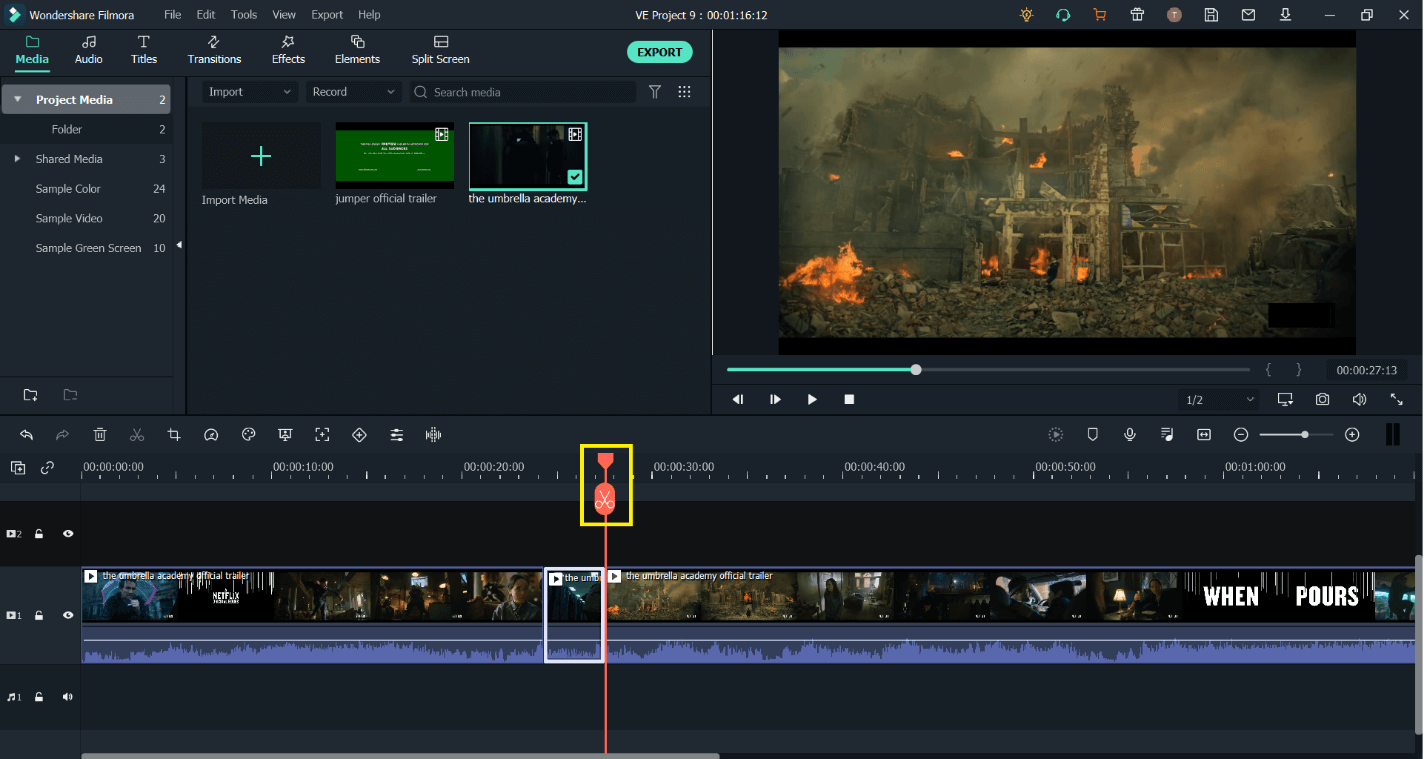Image resolution: width=1427 pixels, height=759 pixels.
Task: Switch to the Transitions tab
Action: tap(214, 50)
